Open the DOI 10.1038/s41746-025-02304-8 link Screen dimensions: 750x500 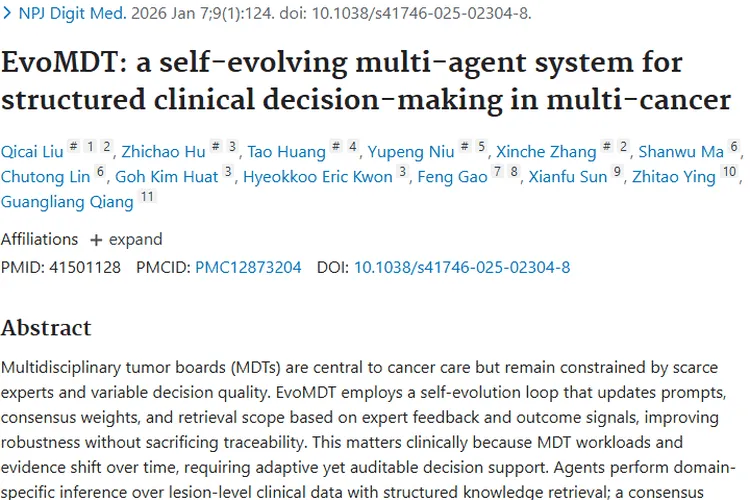462,267
